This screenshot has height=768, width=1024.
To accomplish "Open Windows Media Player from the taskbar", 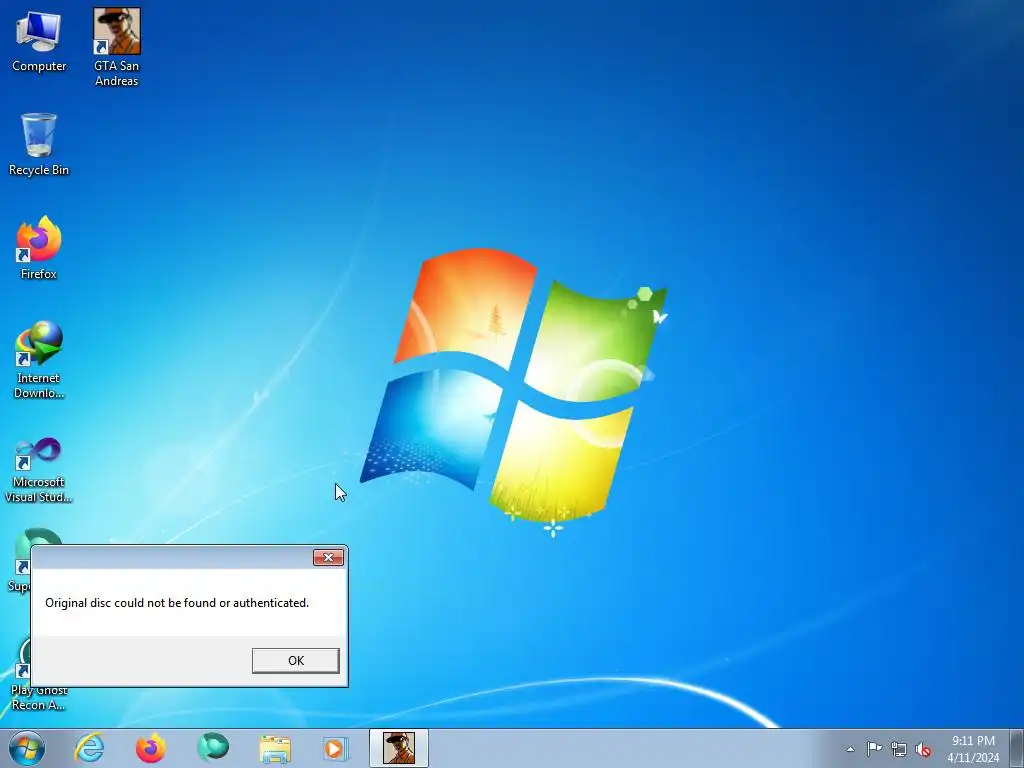I will 336,748.
